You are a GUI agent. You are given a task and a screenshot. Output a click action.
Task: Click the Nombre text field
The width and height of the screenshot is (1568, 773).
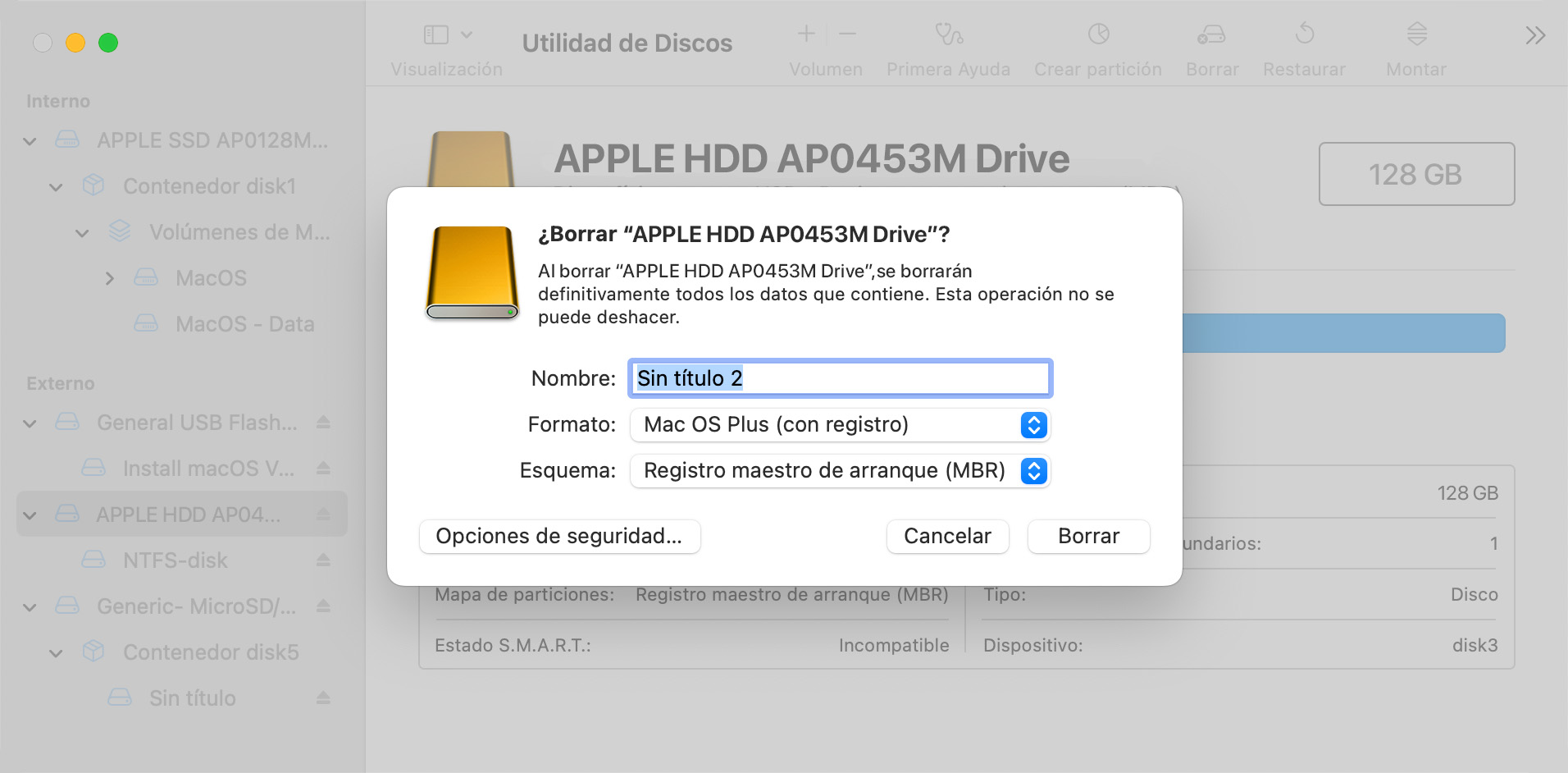pyautogui.click(x=840, y=378)
